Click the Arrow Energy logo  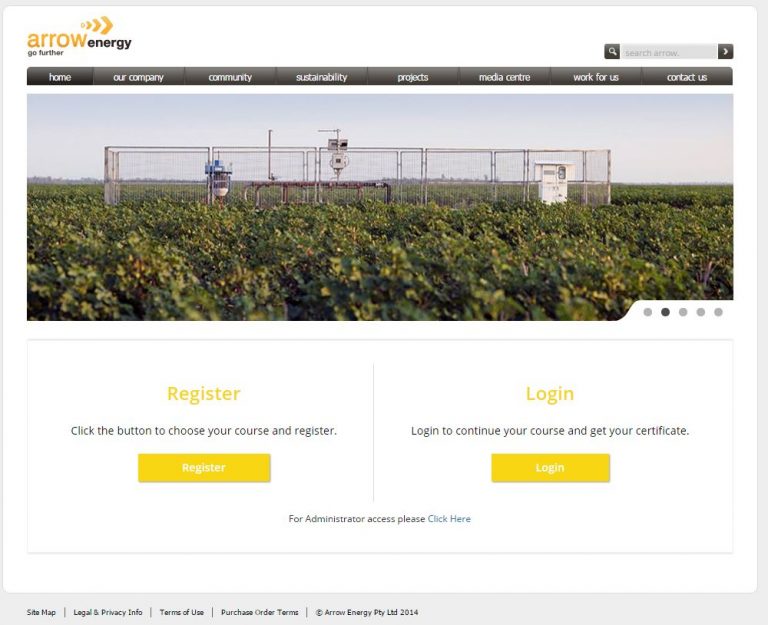(79, 37)
